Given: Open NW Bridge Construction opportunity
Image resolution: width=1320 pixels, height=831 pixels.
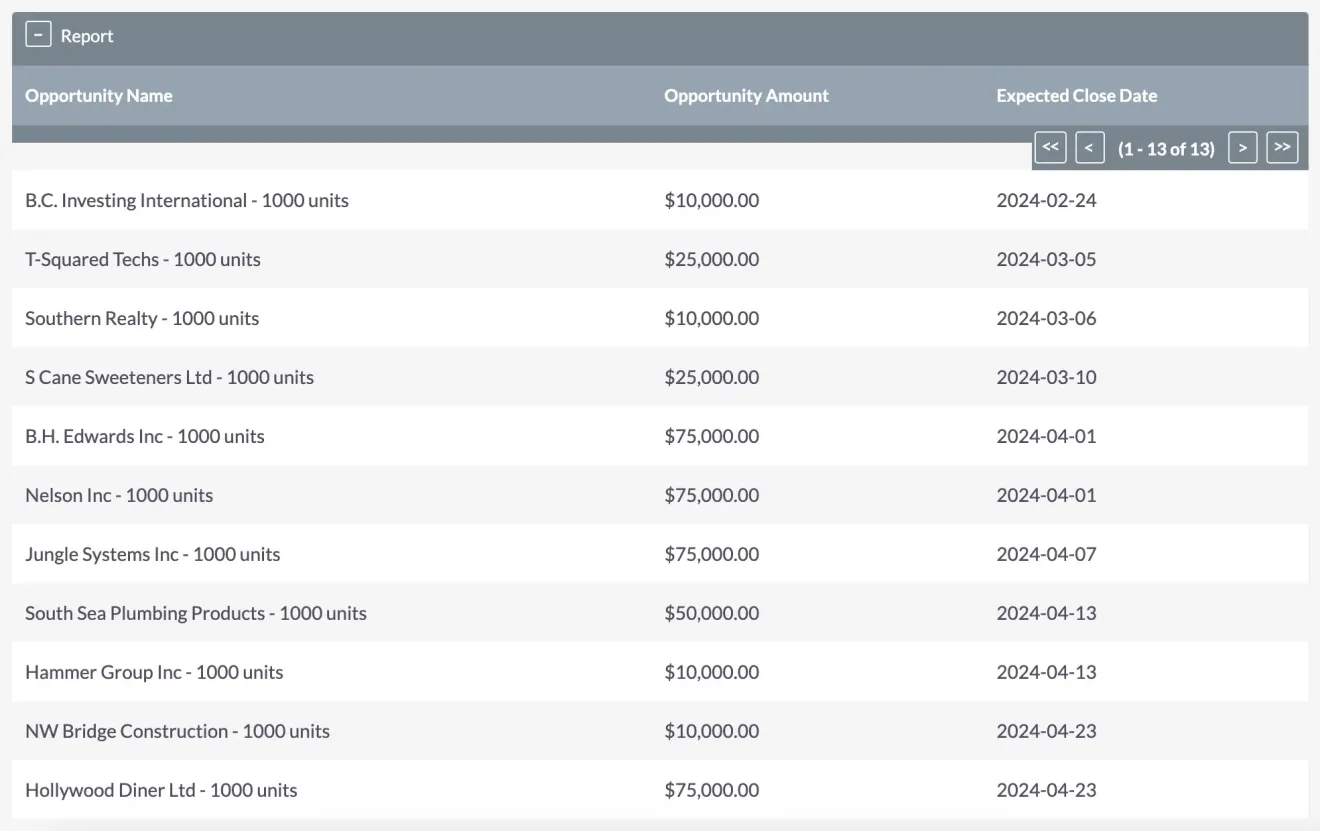Looking at the screenshot, I should [x=177, y=731].
